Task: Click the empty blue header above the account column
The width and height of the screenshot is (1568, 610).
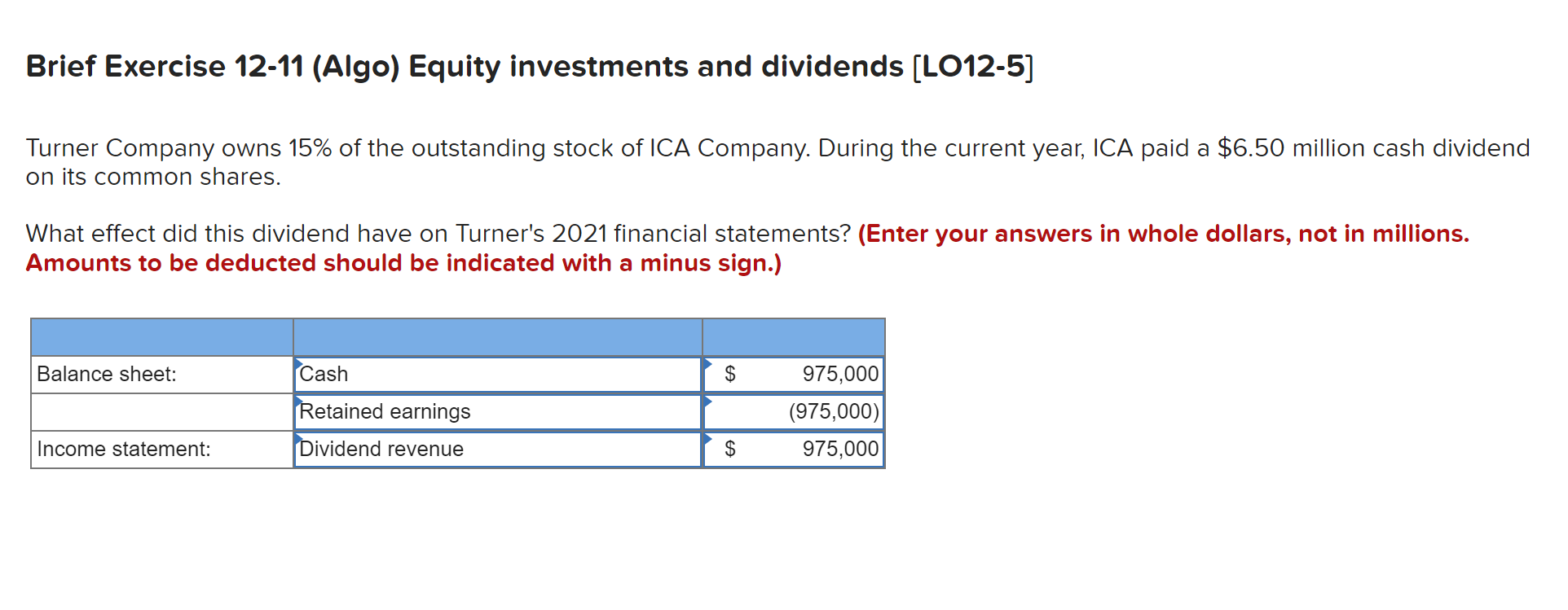Action: (497, 336)
